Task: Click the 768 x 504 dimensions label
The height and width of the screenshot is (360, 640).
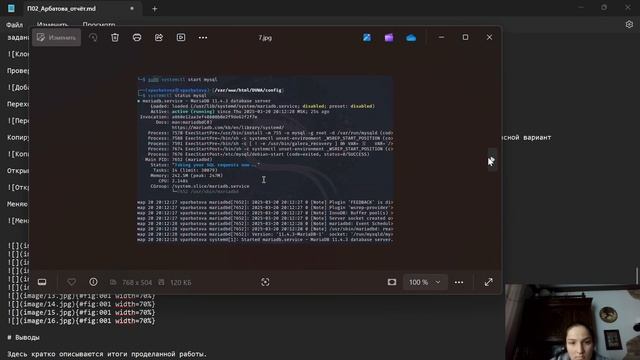Action: [x=137, y=282]
